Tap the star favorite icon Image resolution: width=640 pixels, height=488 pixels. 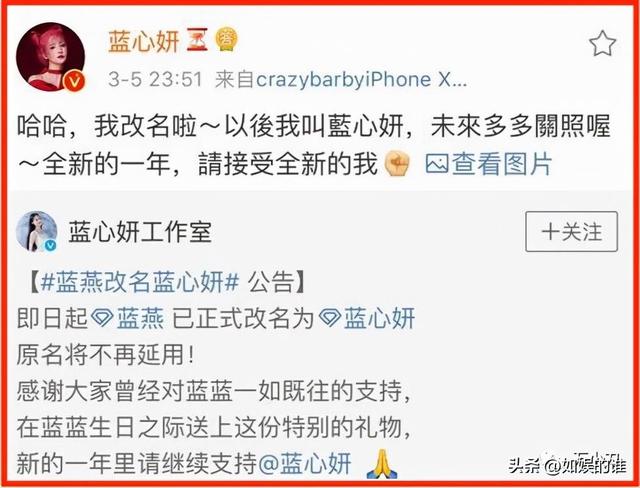point(602,43)
